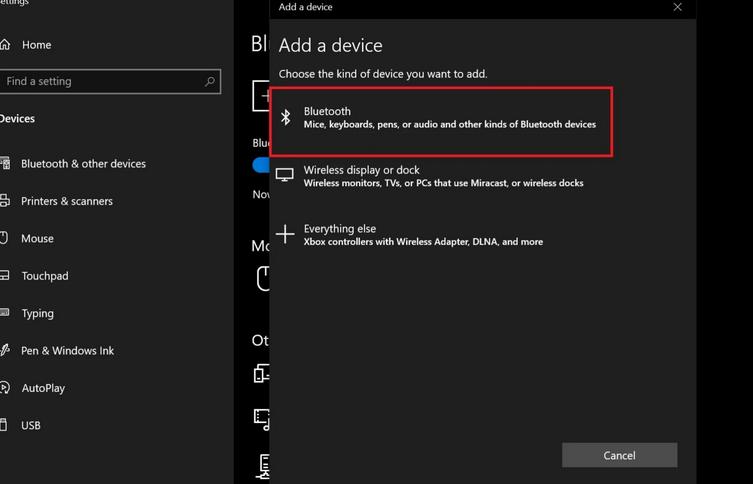Select Mouse in the sidebar

[37, 239]
